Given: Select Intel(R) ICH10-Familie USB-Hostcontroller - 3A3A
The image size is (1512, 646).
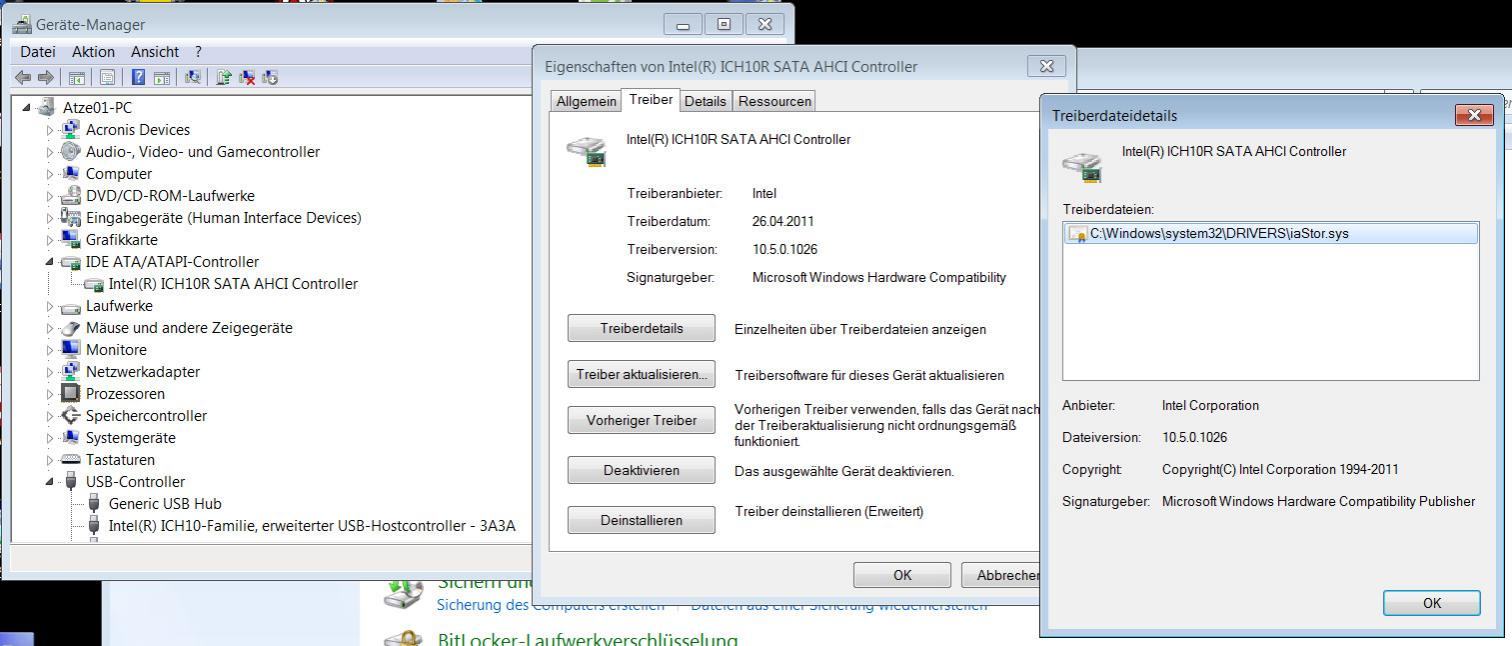Looking at the screenshot, I should (x=312, y=525).
